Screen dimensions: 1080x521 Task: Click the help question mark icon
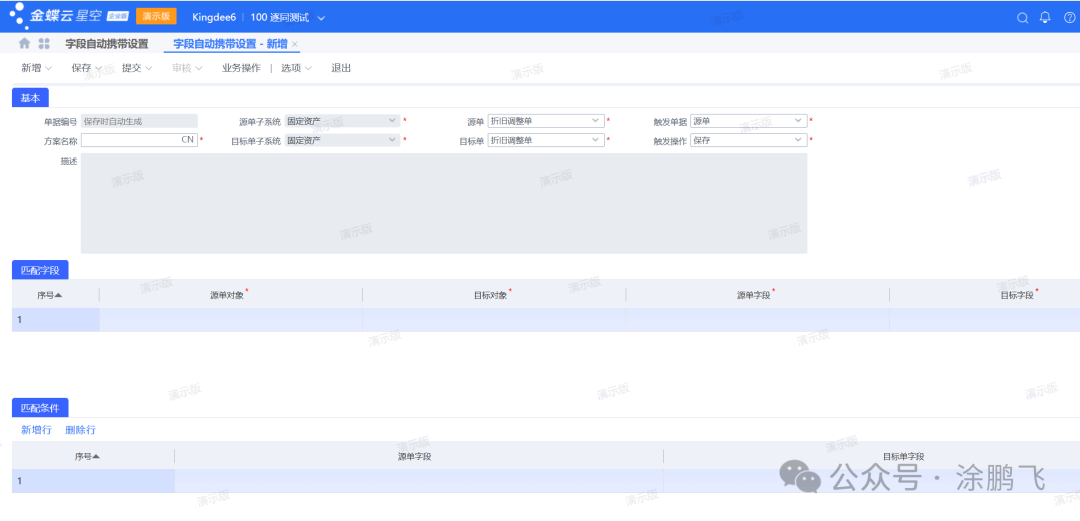1067,17
